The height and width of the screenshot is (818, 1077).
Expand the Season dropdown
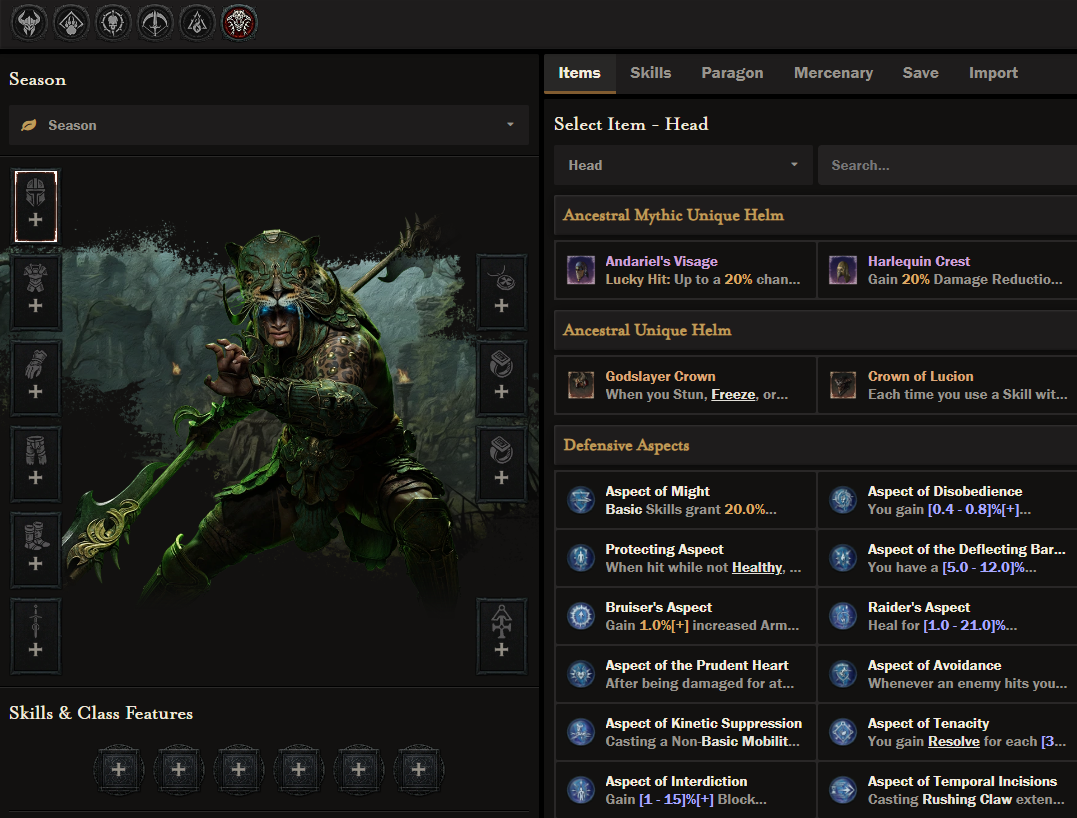pyautogui.click(x=269, y=125)
